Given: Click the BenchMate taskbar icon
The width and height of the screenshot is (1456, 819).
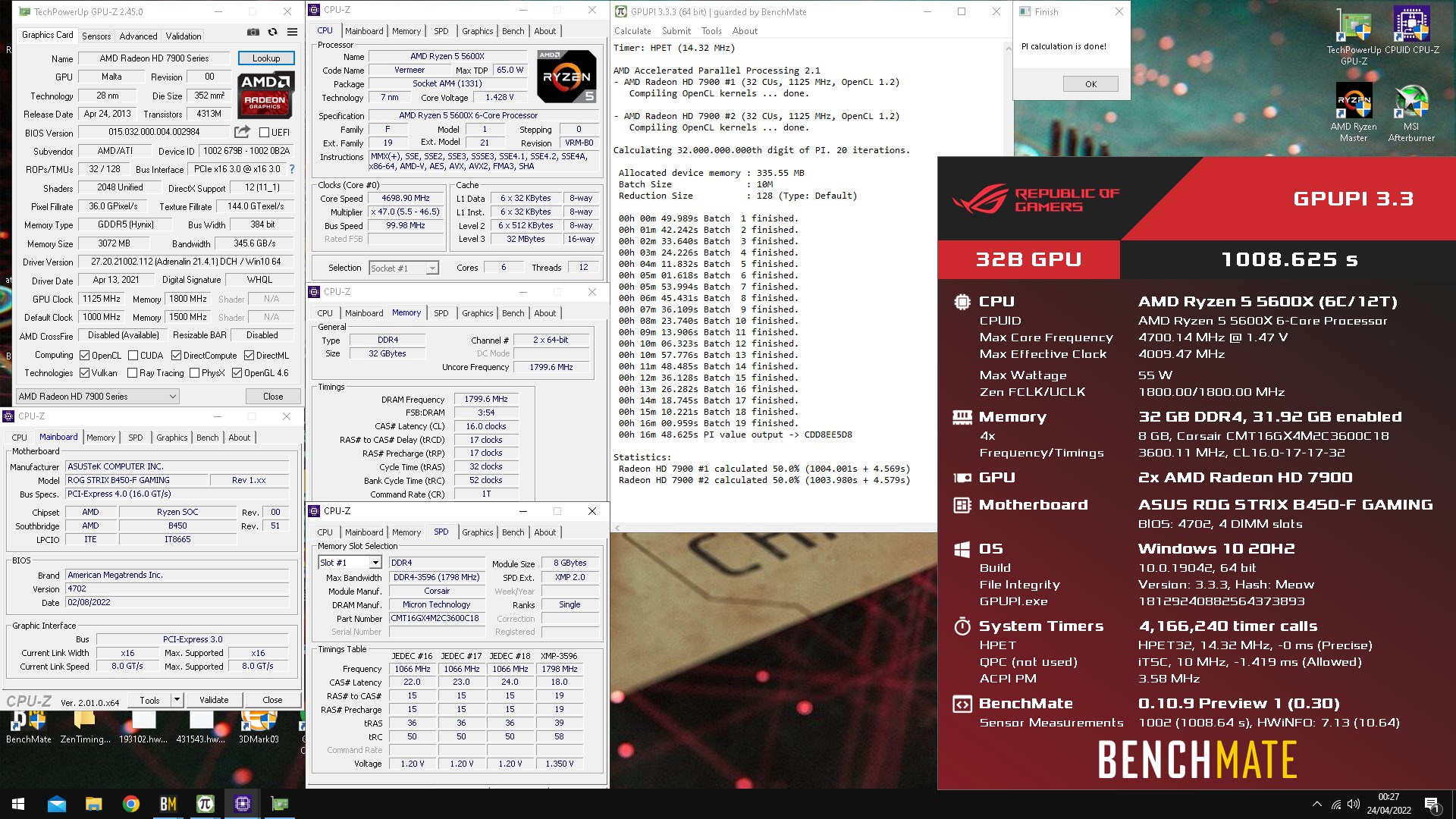Looking at the screenshot, I should click(x=168, y=804).
